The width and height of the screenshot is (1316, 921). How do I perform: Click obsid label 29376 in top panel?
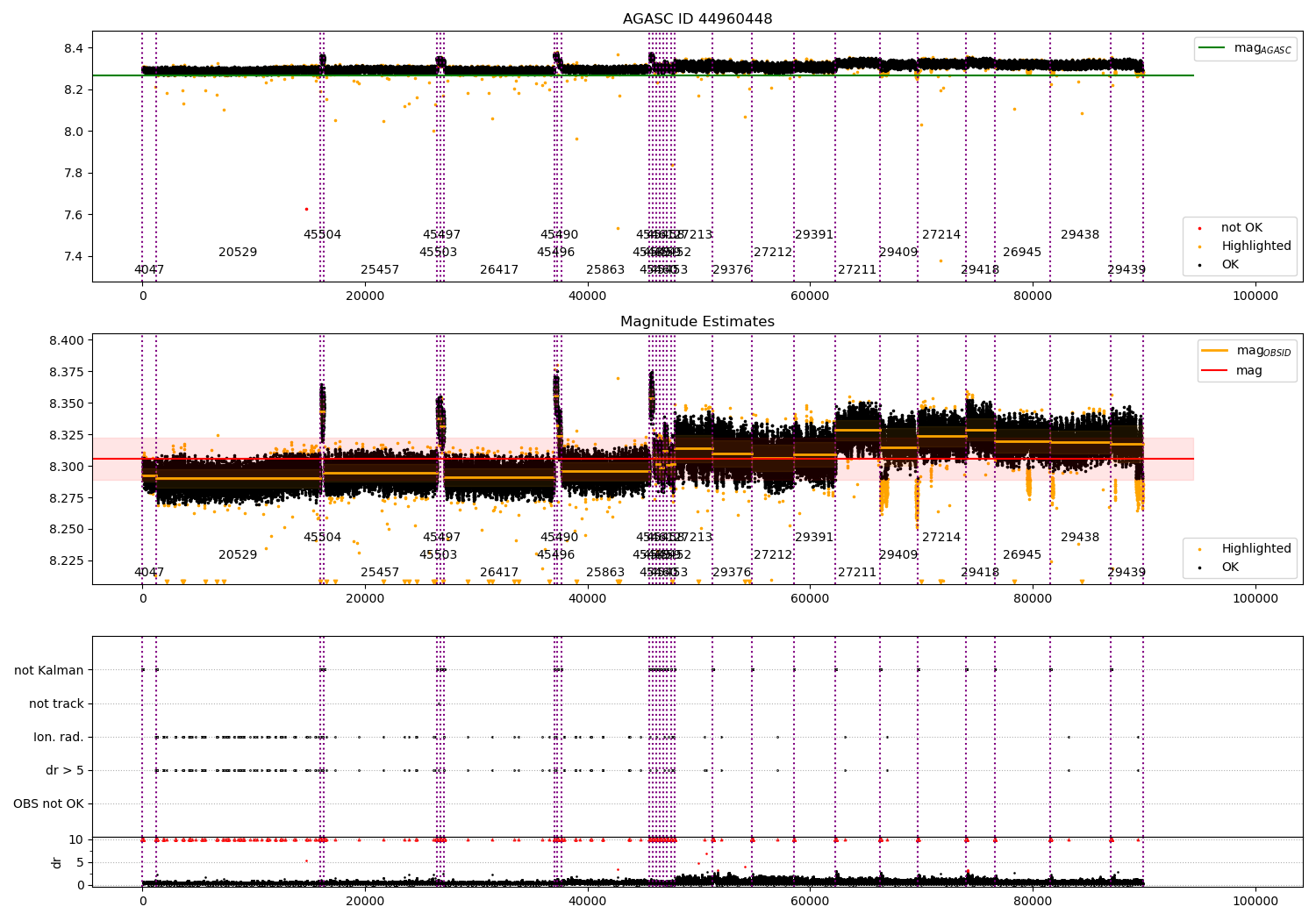click(x=732, y=270)
